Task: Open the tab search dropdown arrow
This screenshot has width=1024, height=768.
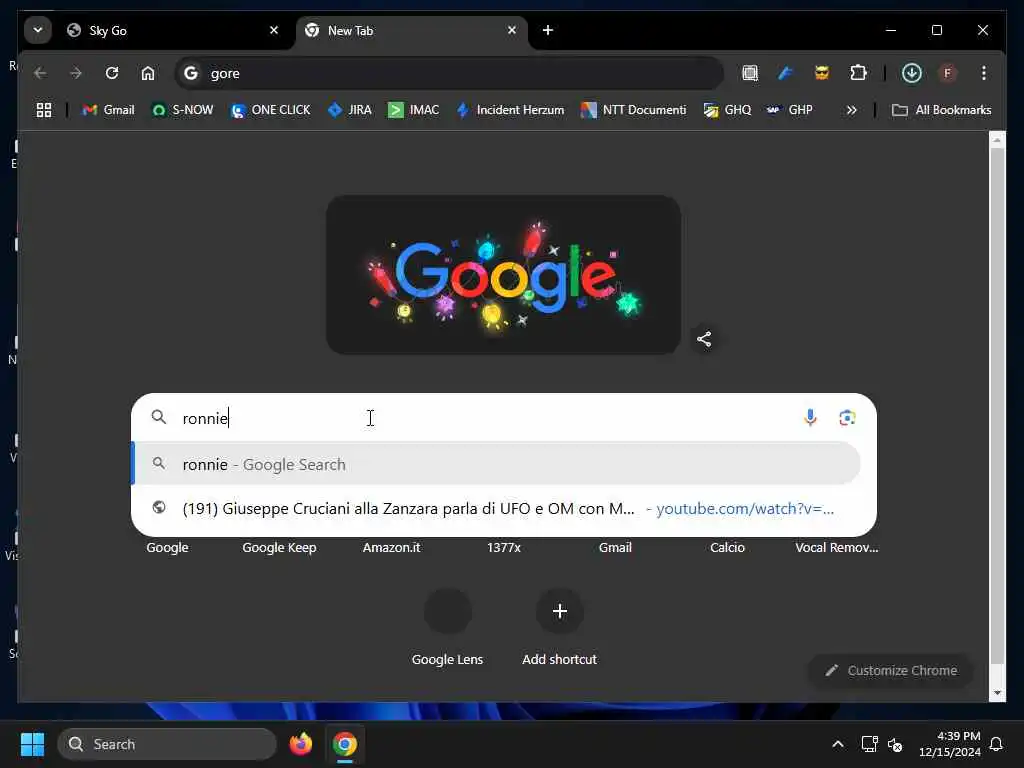Action: tap(38, 30)
